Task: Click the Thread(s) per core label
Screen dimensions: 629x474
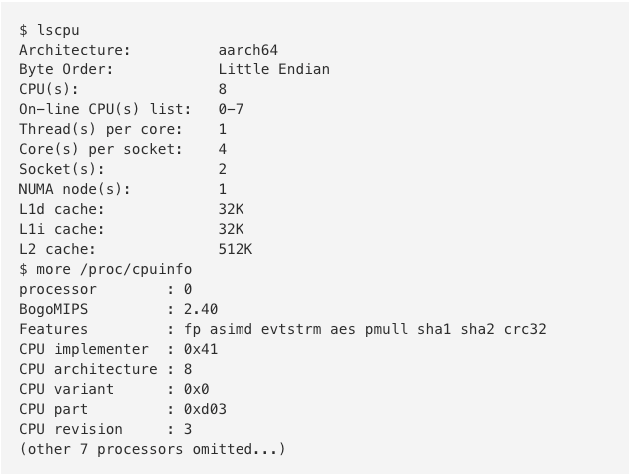Action: 100,130
